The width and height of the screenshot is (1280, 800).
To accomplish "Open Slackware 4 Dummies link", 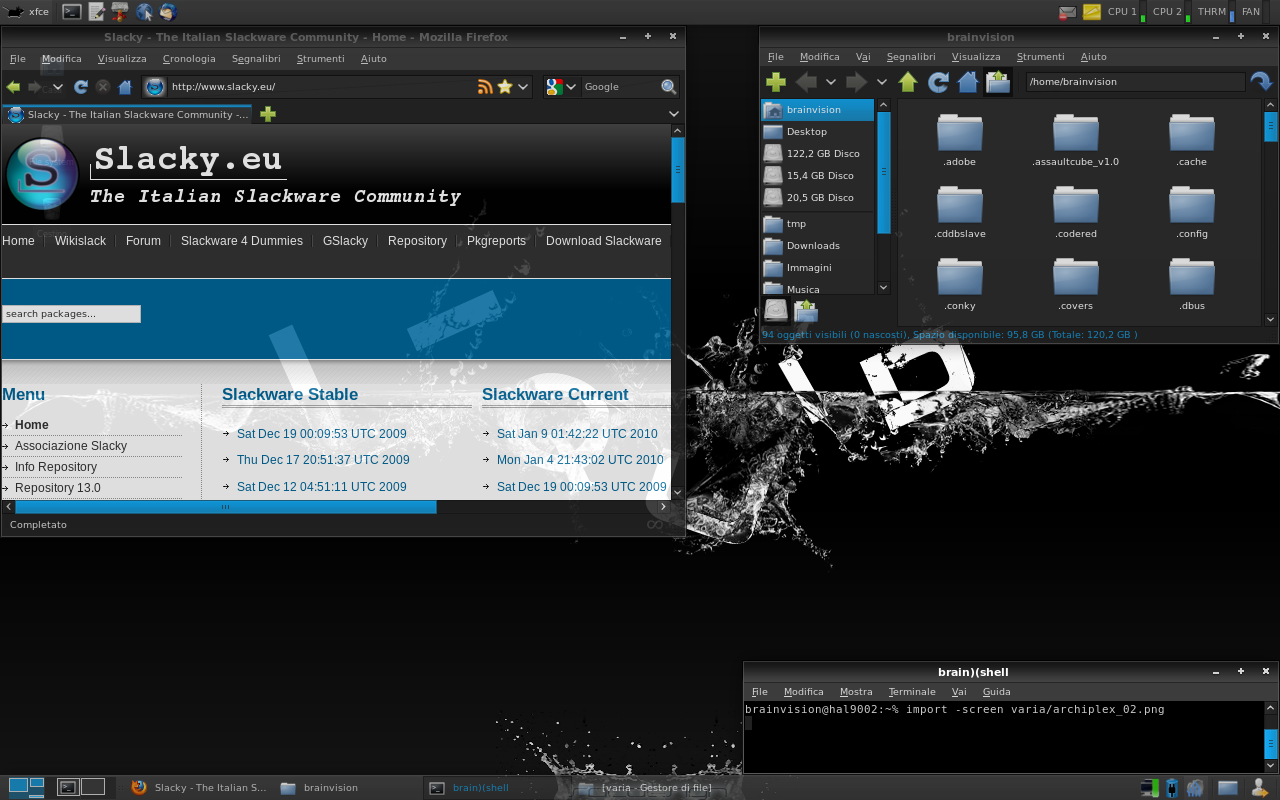I will [242, 241].
